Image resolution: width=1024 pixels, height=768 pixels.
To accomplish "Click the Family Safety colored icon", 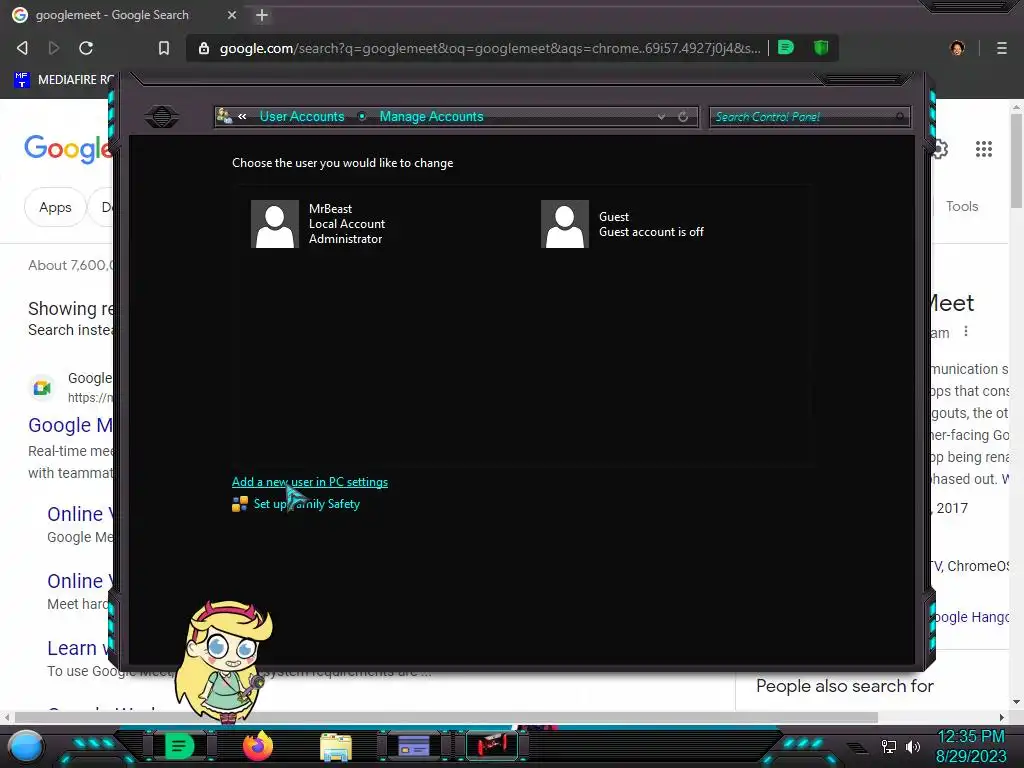I will (240, 504).
